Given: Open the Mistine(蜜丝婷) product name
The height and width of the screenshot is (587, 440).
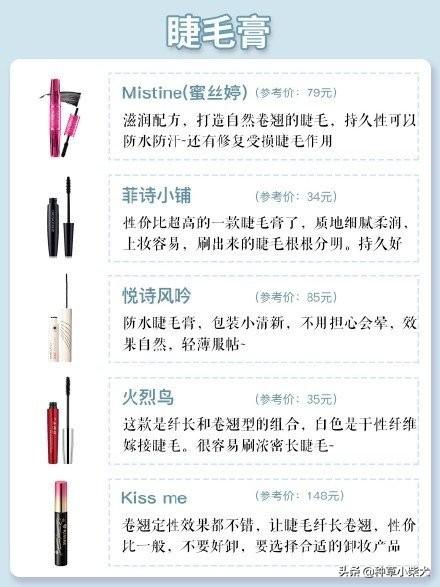Looking at the screenshot, I should click(x=185, y=92).
